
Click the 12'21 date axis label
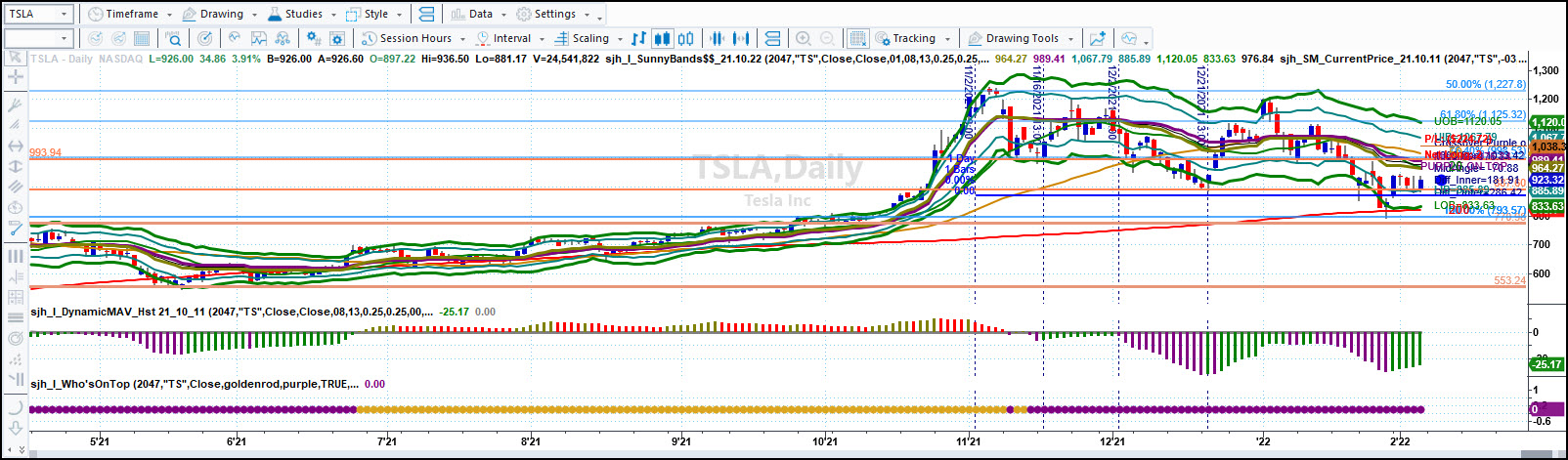(1111, 441)
